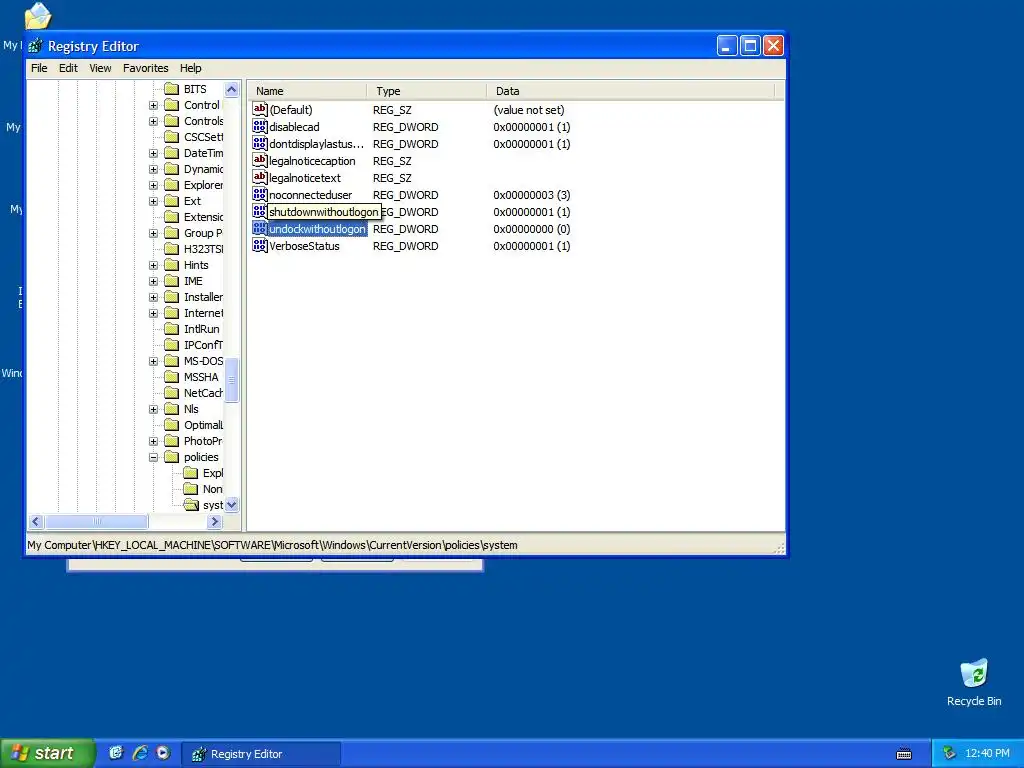Click the Start button
Screen dimensions: 1024x768
(47, 753)
